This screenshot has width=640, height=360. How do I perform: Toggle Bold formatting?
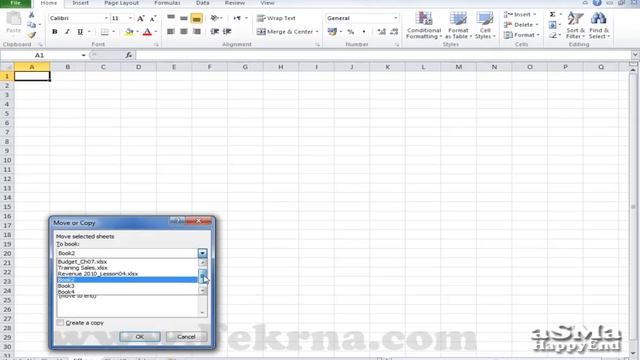click(55, 32)
